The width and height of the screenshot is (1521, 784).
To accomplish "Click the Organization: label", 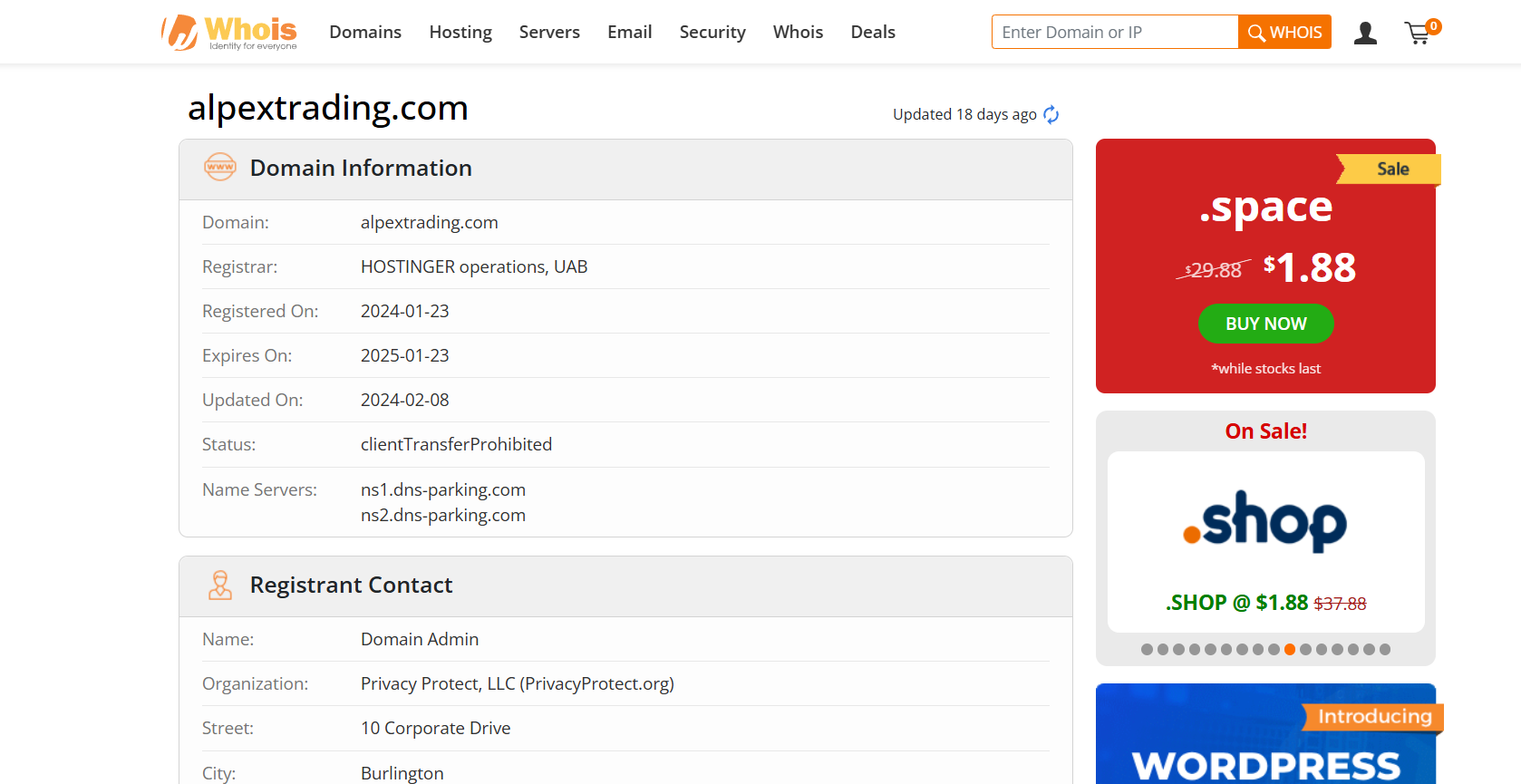I will (x=255, y=683).
